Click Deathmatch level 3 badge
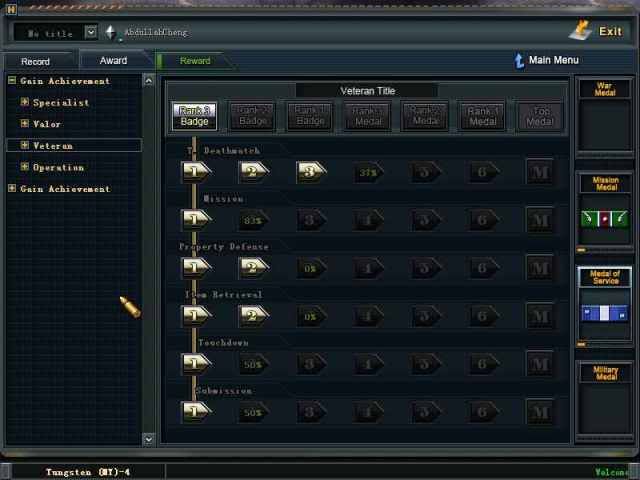Viewport: 640px width, 480px height. point(313,172)
